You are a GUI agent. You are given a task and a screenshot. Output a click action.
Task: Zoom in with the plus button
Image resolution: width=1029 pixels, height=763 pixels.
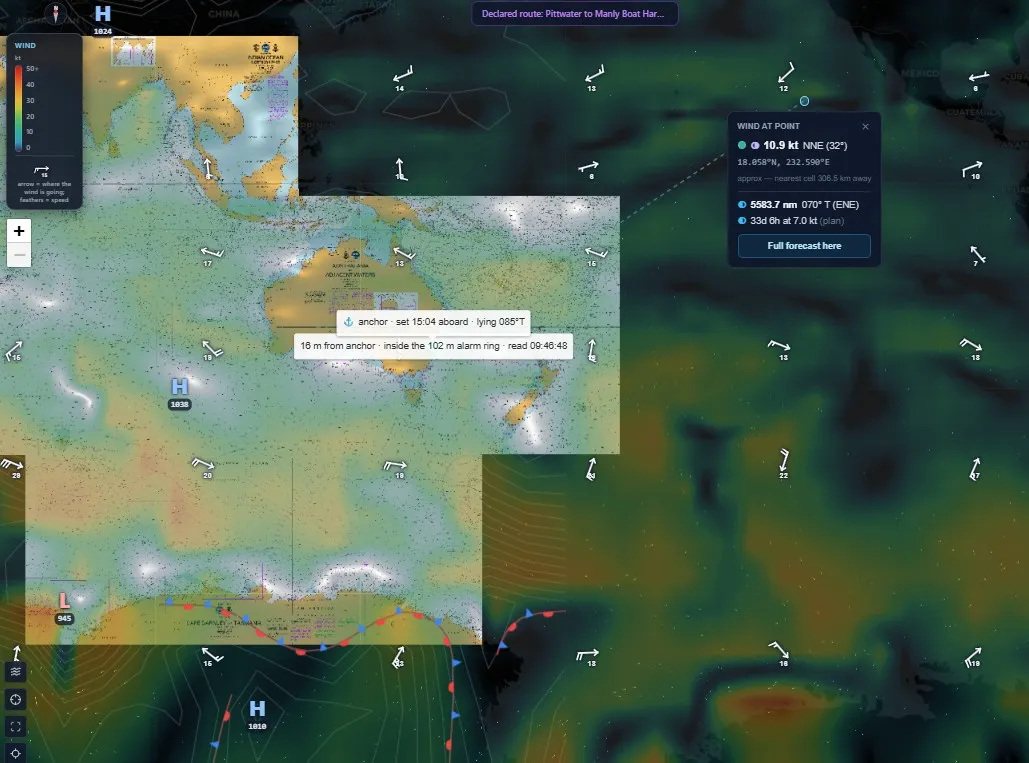pyautogui.click(x=19, y=231)
